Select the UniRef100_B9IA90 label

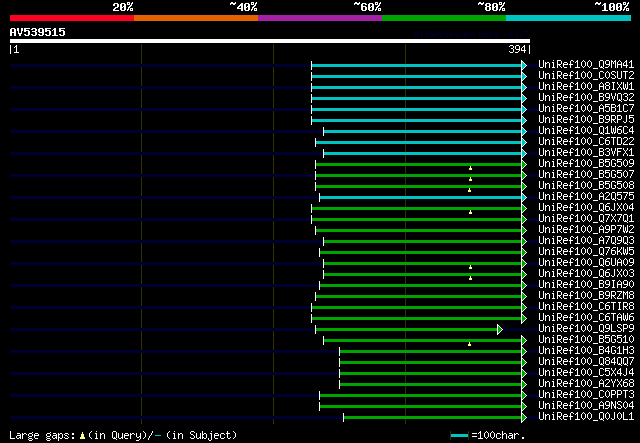[586, 285]
